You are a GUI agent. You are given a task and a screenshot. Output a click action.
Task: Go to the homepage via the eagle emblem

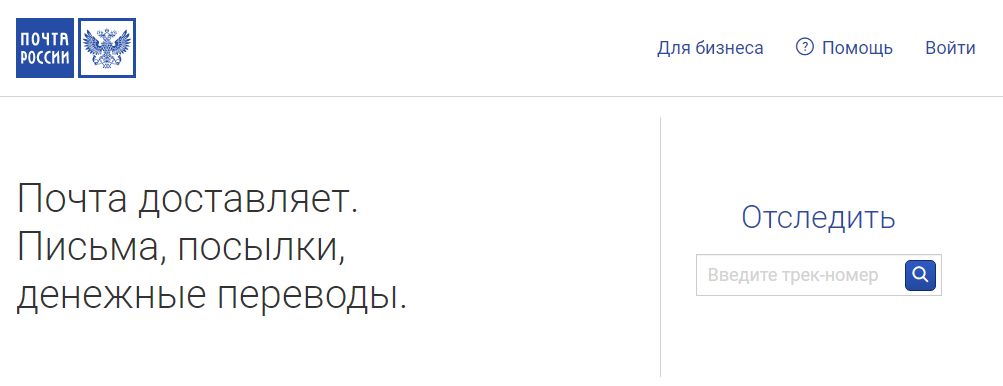tap(107, 48)
